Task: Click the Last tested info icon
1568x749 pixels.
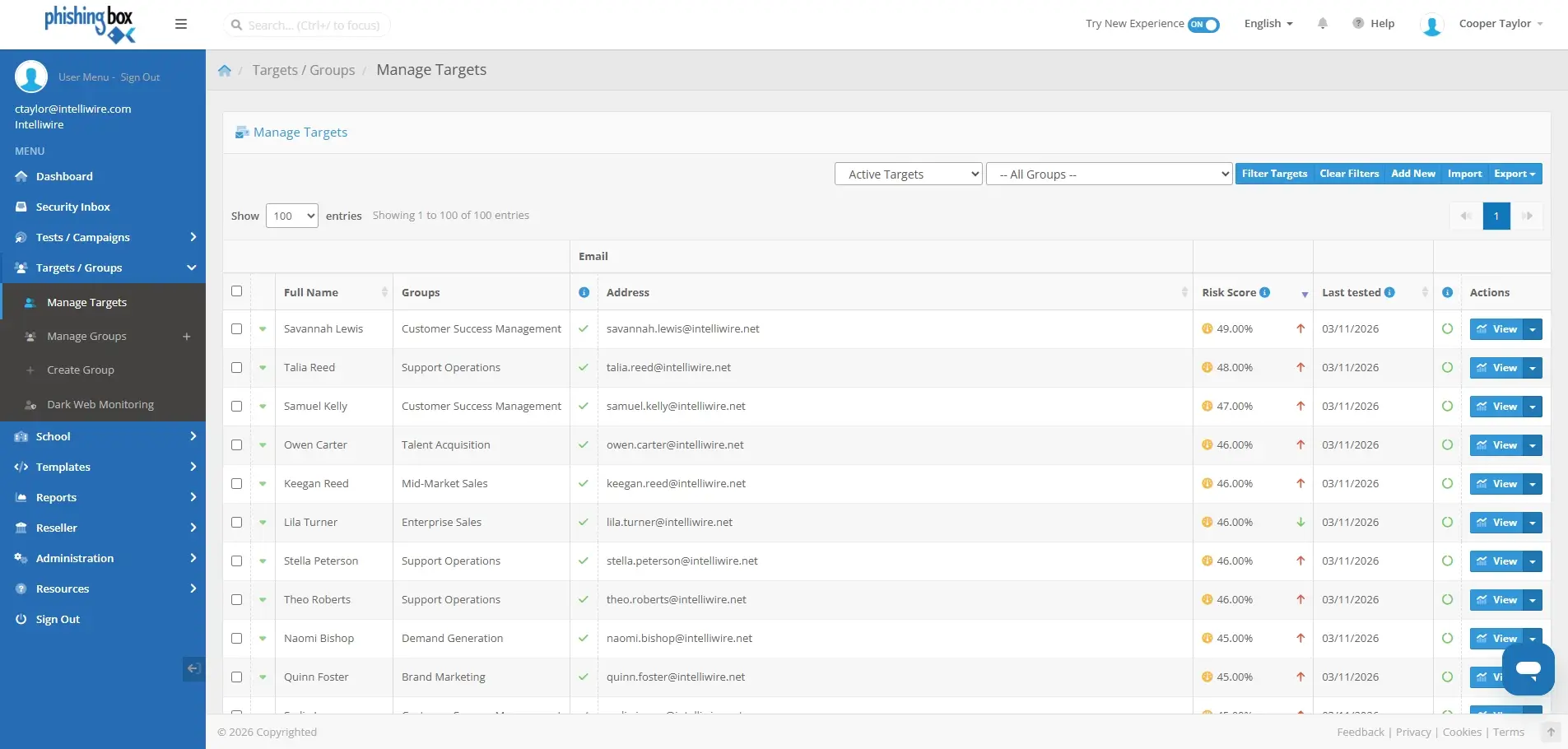Action: pos(1390,292)
